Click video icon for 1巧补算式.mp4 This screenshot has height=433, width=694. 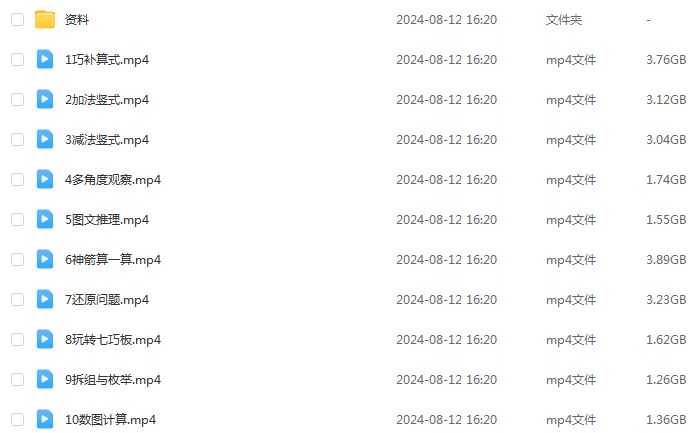pyautogui.click(x=45, y=59)
